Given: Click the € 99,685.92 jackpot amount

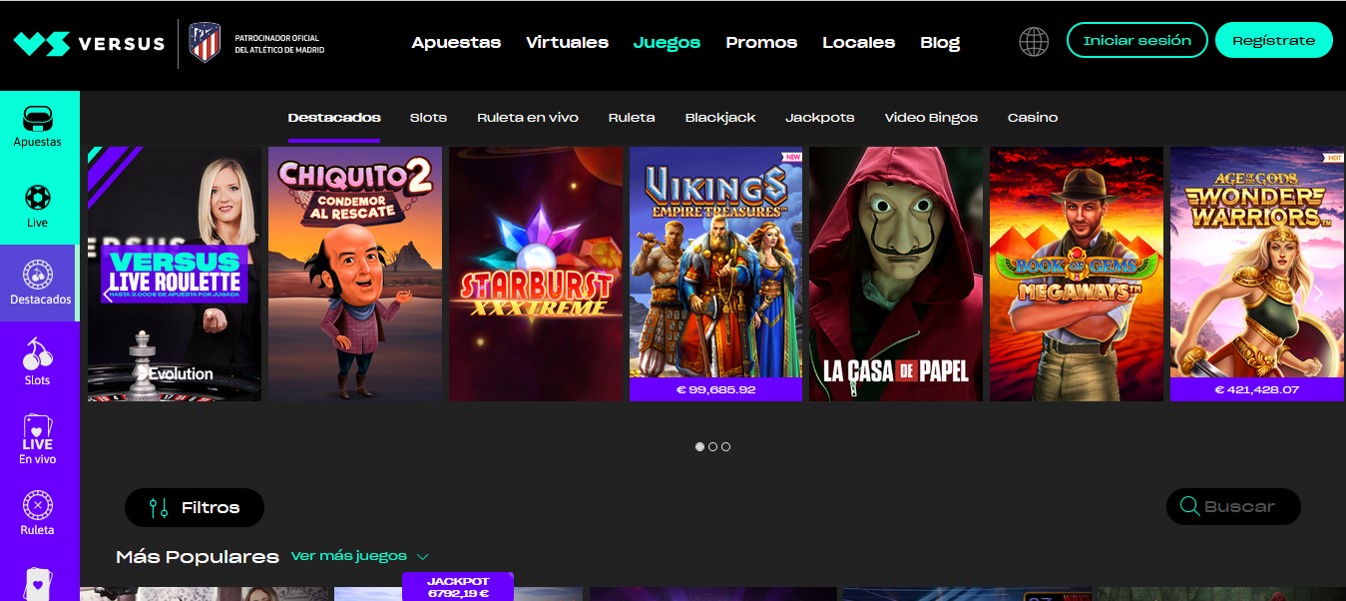Looking at the screenshot, I should click(x=716, y=389).
